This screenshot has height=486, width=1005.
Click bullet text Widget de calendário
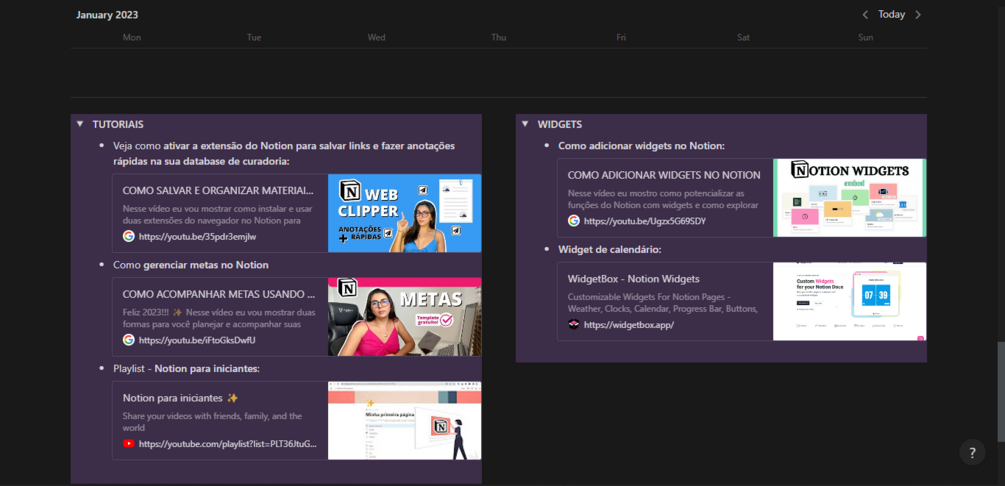[x=610, y=249]
